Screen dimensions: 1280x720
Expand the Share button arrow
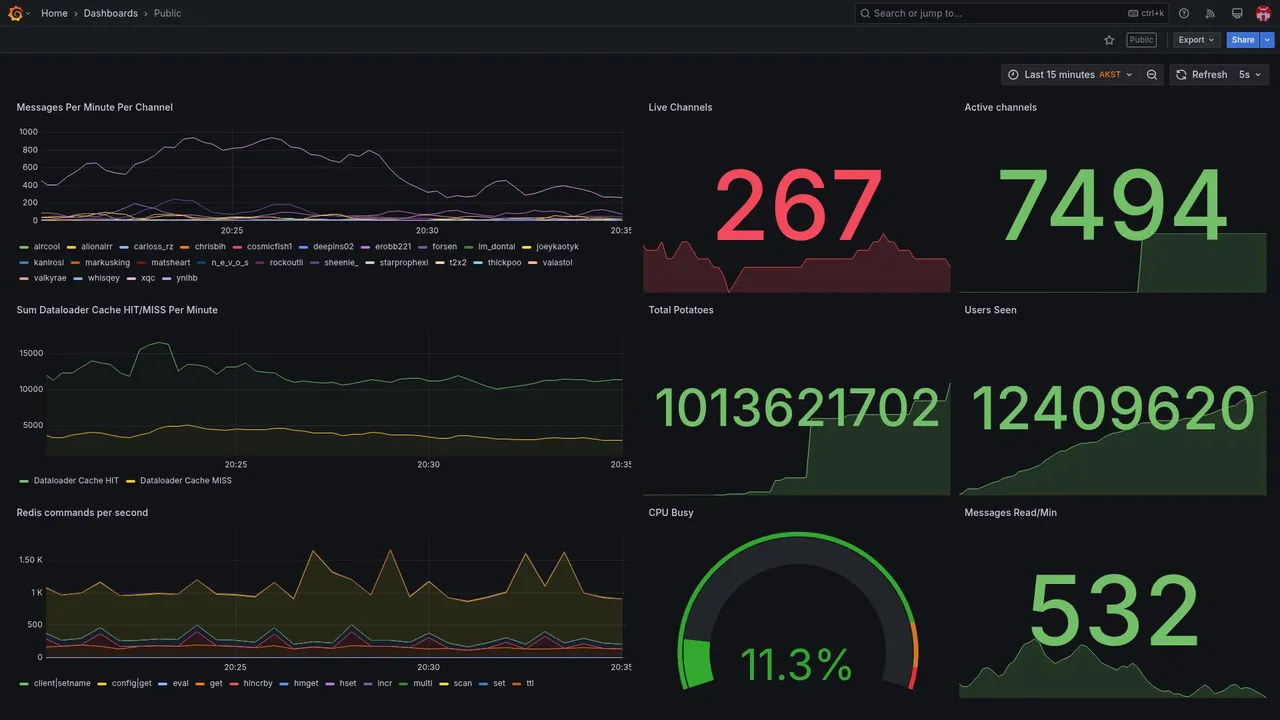coord(1267,40)
